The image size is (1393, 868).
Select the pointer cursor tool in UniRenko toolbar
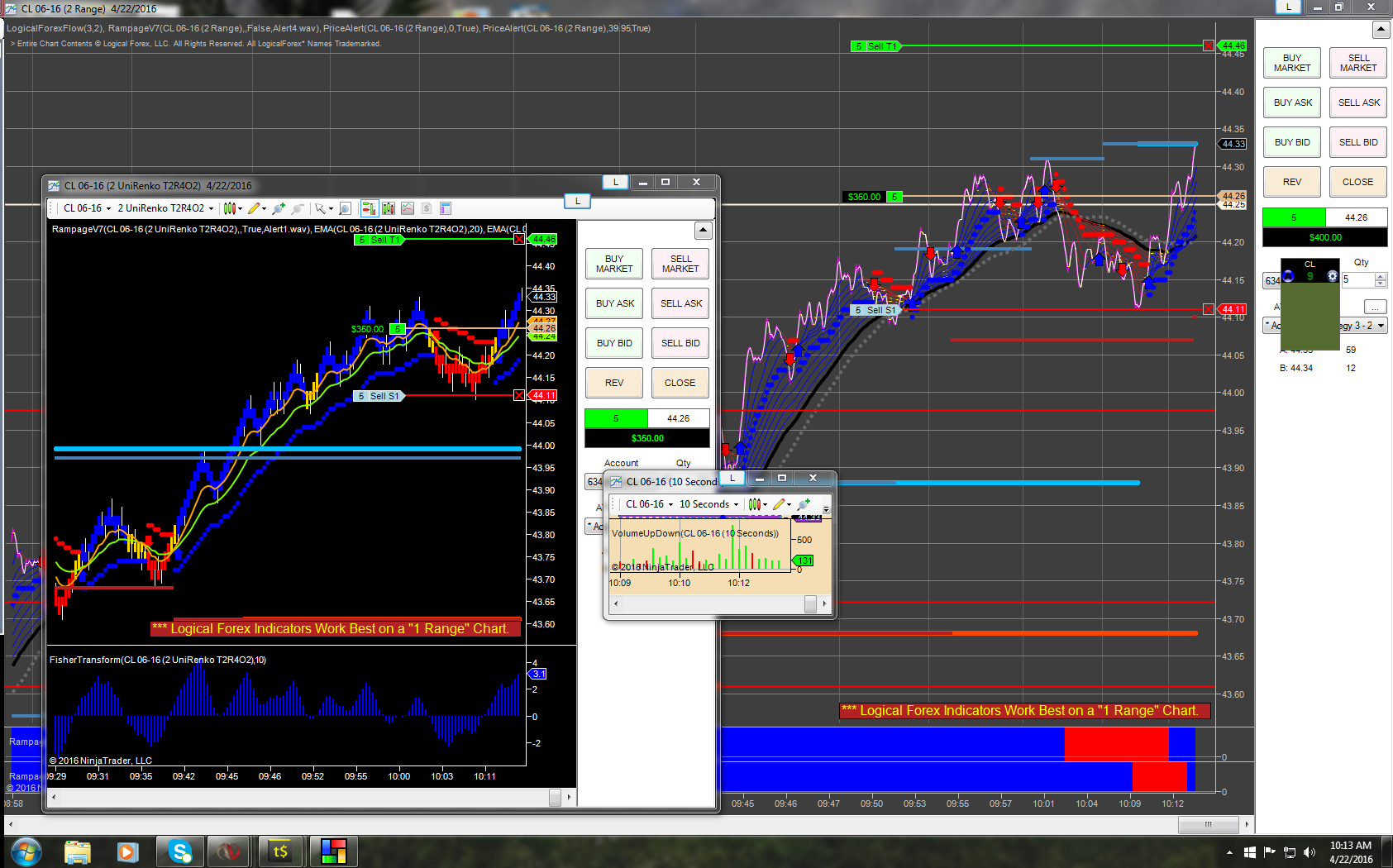pyautogui.click(x=320, y=208)
